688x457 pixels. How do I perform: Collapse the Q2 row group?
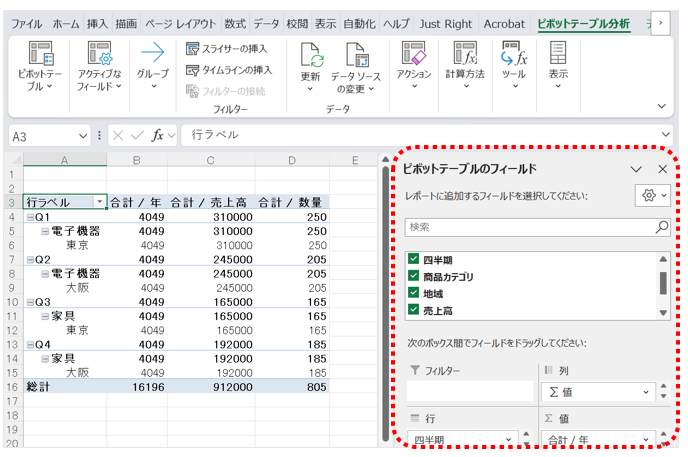coord(30,260)
